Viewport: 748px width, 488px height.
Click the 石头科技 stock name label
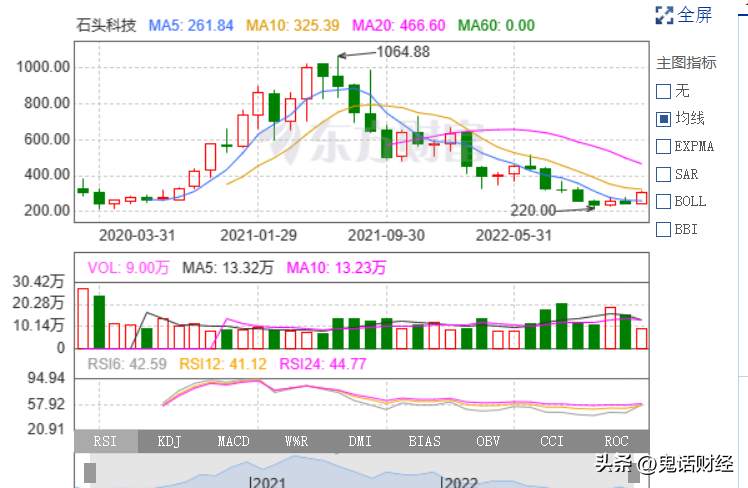coord(106,25)
